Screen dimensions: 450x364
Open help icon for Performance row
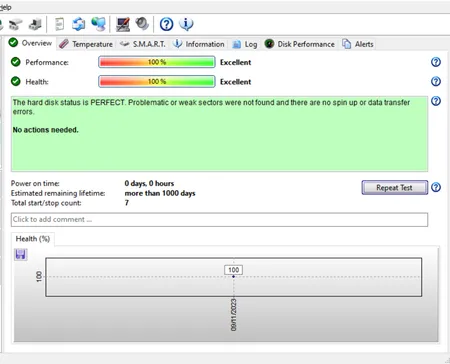[x=436, y=62]
